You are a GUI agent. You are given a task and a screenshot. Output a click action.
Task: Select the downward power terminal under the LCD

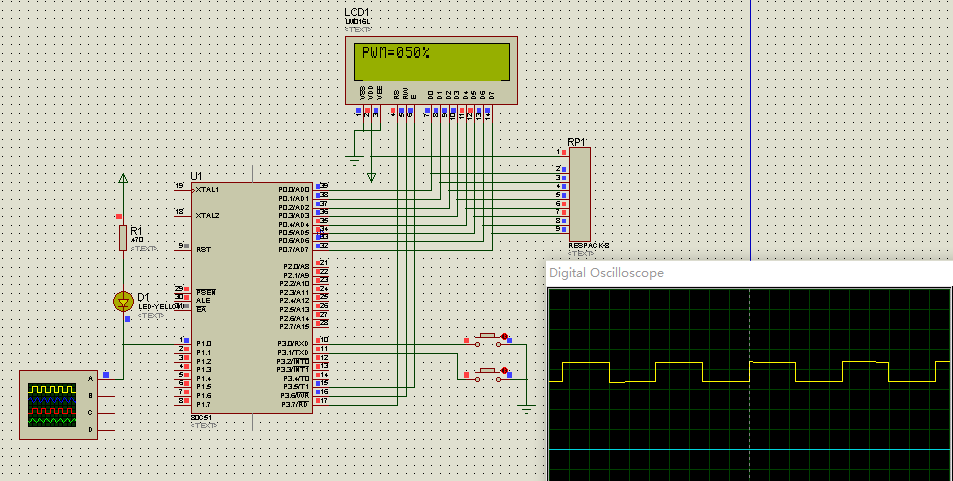(371, 178)
